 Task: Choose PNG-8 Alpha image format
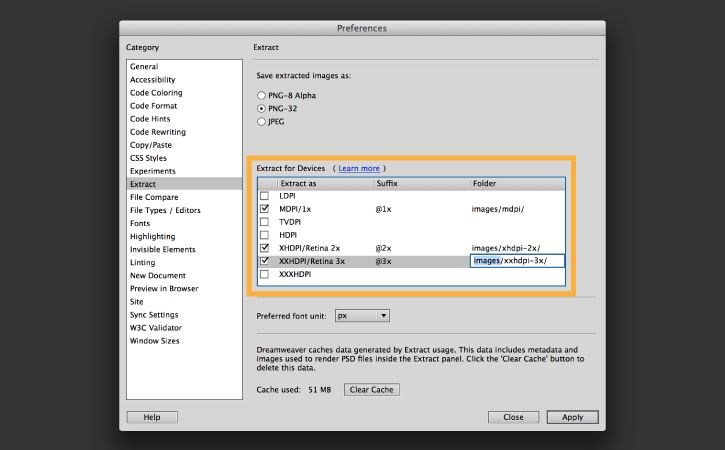coord(261,95)
